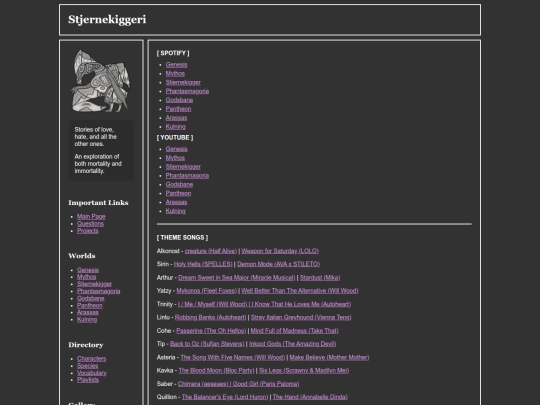Play Back to Oz (Sufjan Stevens) link
The image size is (540, 405).
pos(207,344)
